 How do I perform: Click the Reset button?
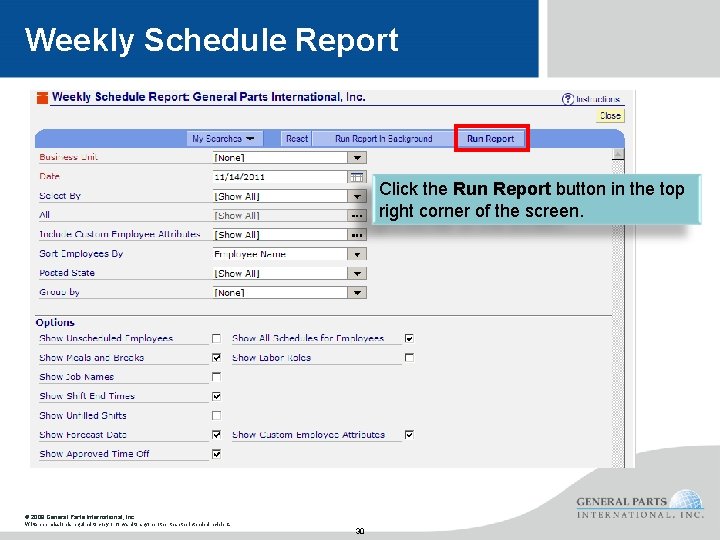coord(297,139)
